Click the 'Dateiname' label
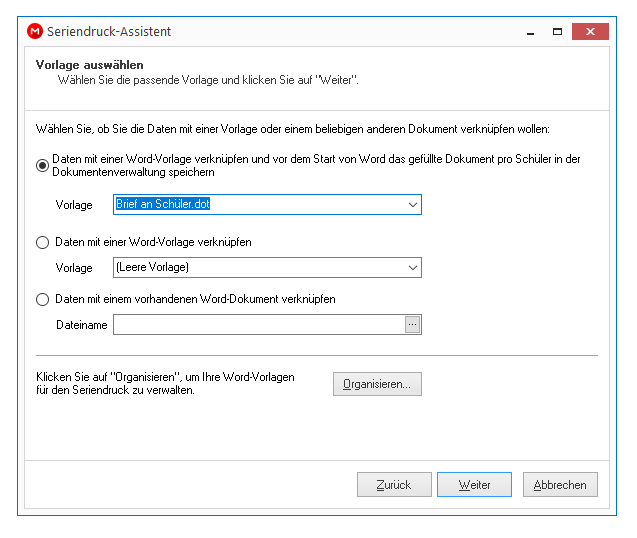 pyautogui.click(x=82, y=325)
